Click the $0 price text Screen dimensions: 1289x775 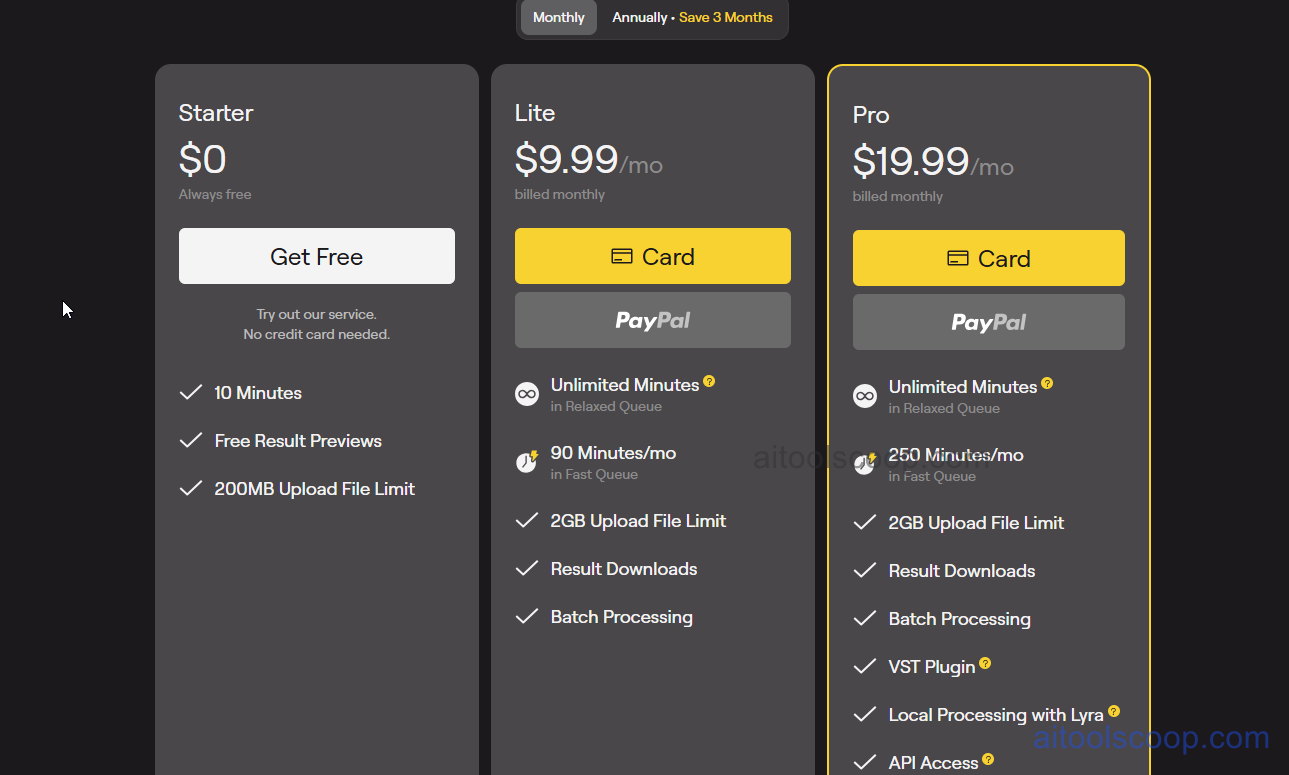pyautogui.click(x=203, y=160)
